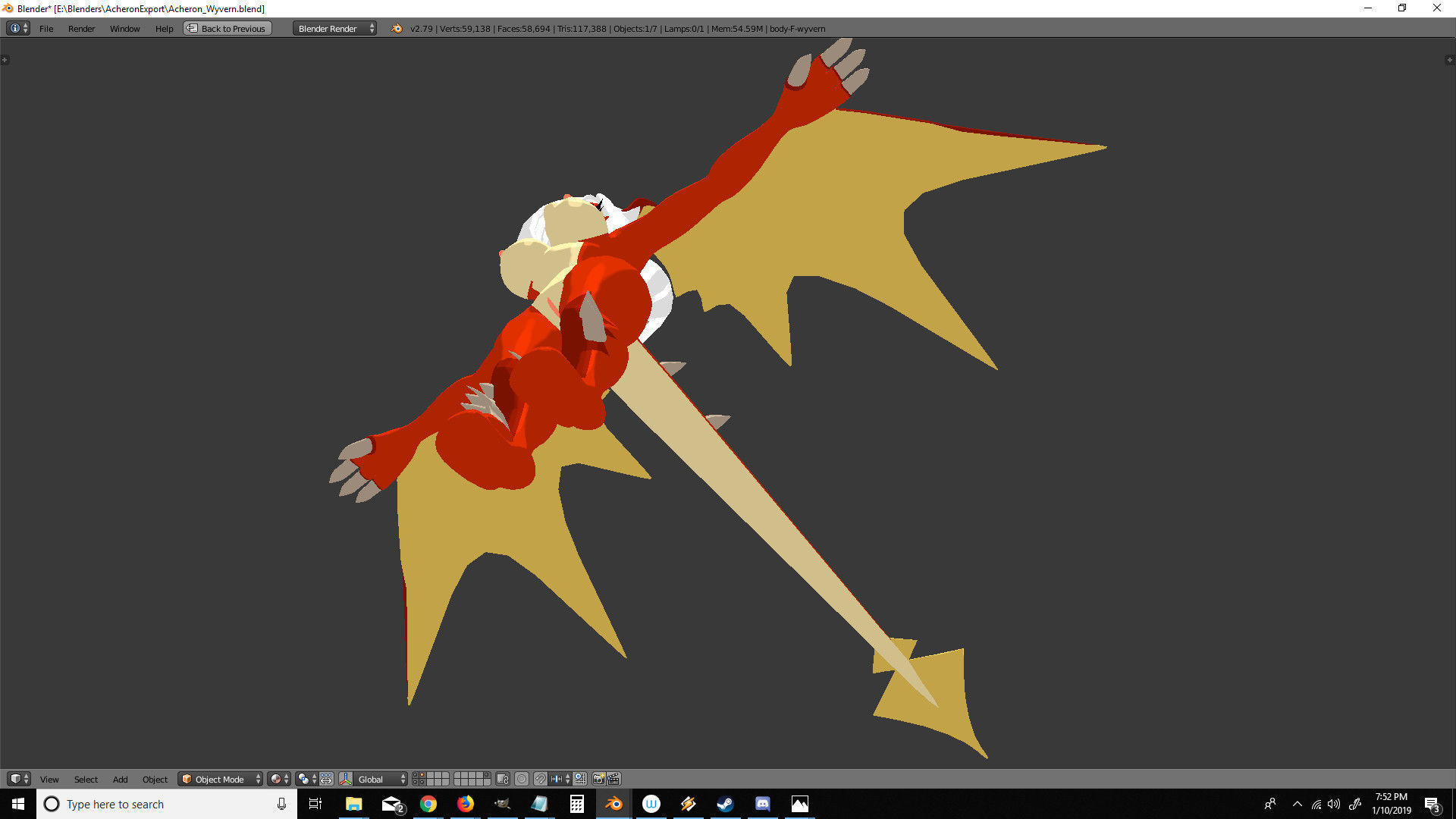
Task: Click Back to Previous button
Action: [227, 29]
